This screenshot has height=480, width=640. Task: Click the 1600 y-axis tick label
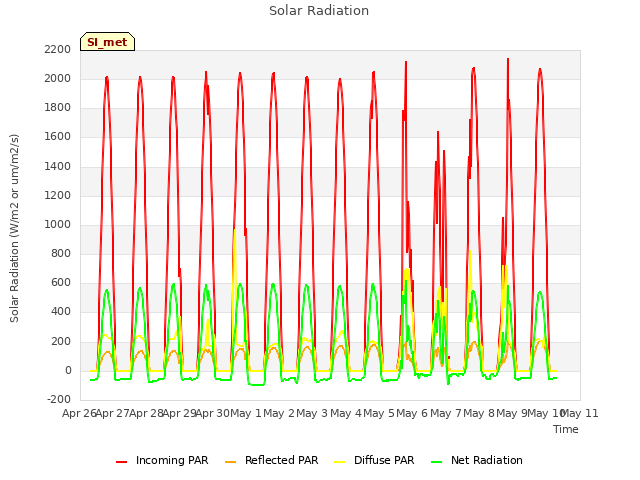pyautogui.click(x=58, y=137)
